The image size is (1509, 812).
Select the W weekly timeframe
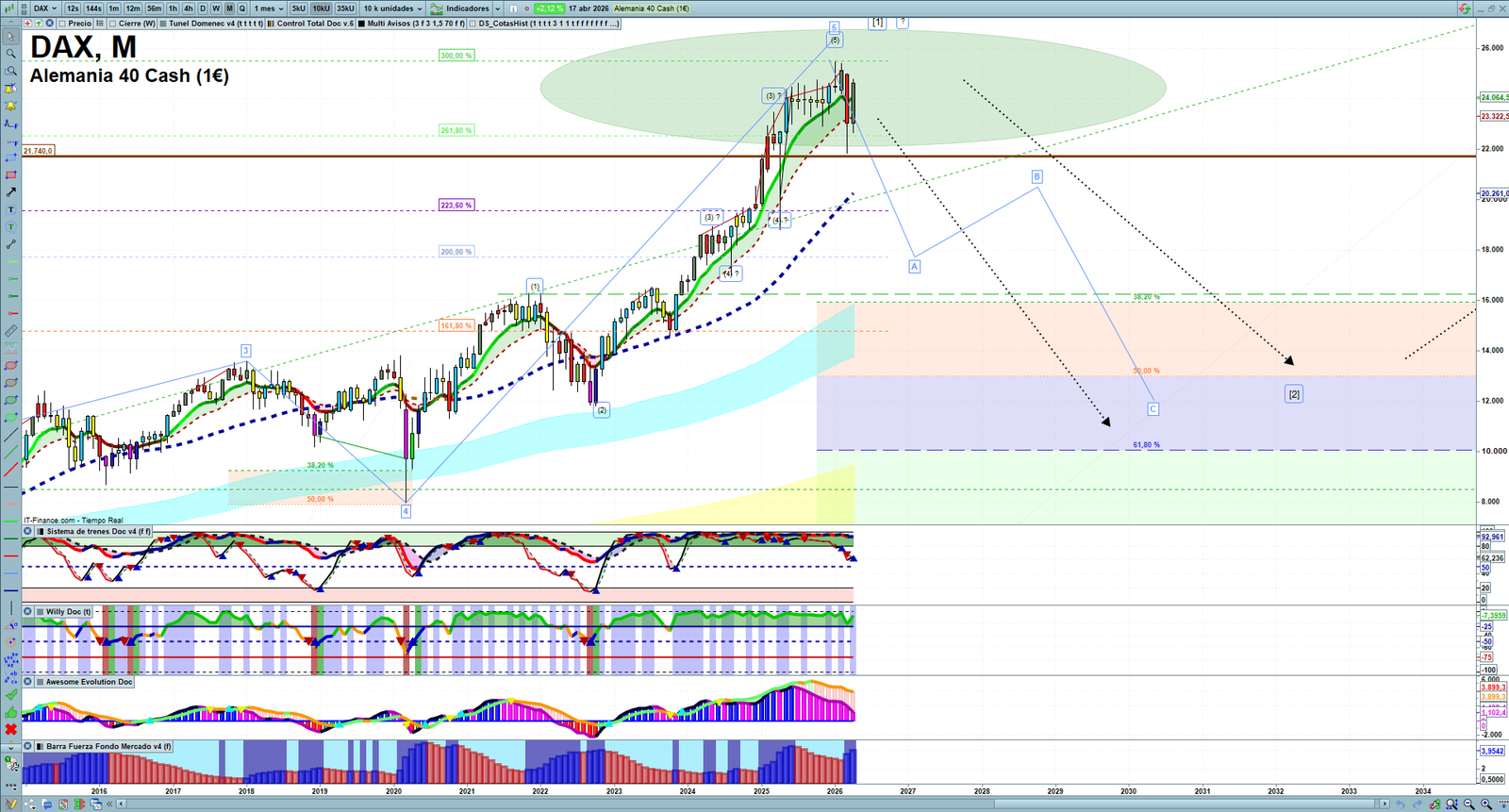tap(216, 8)
